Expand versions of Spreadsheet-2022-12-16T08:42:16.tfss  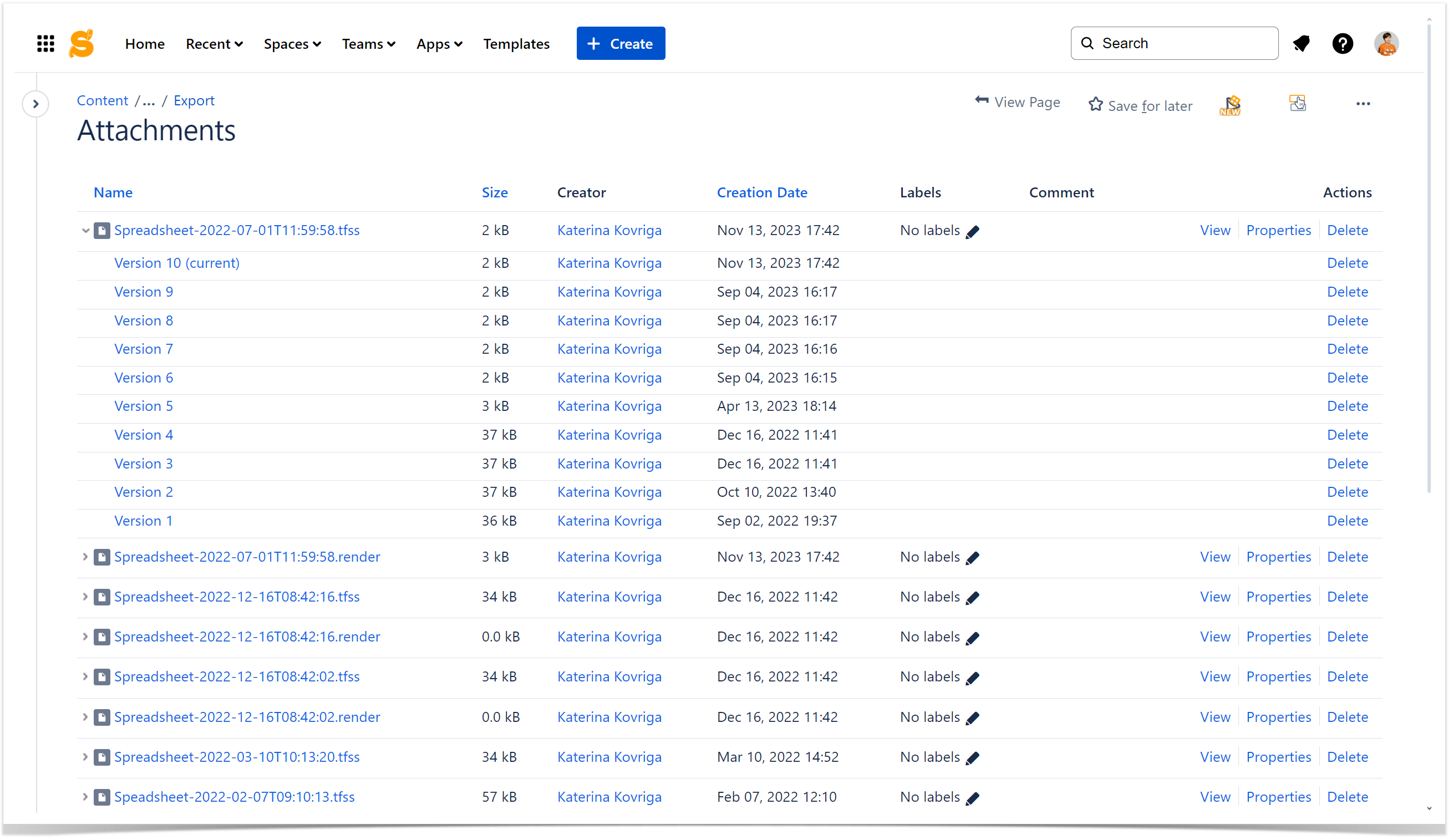coord(85,597)
